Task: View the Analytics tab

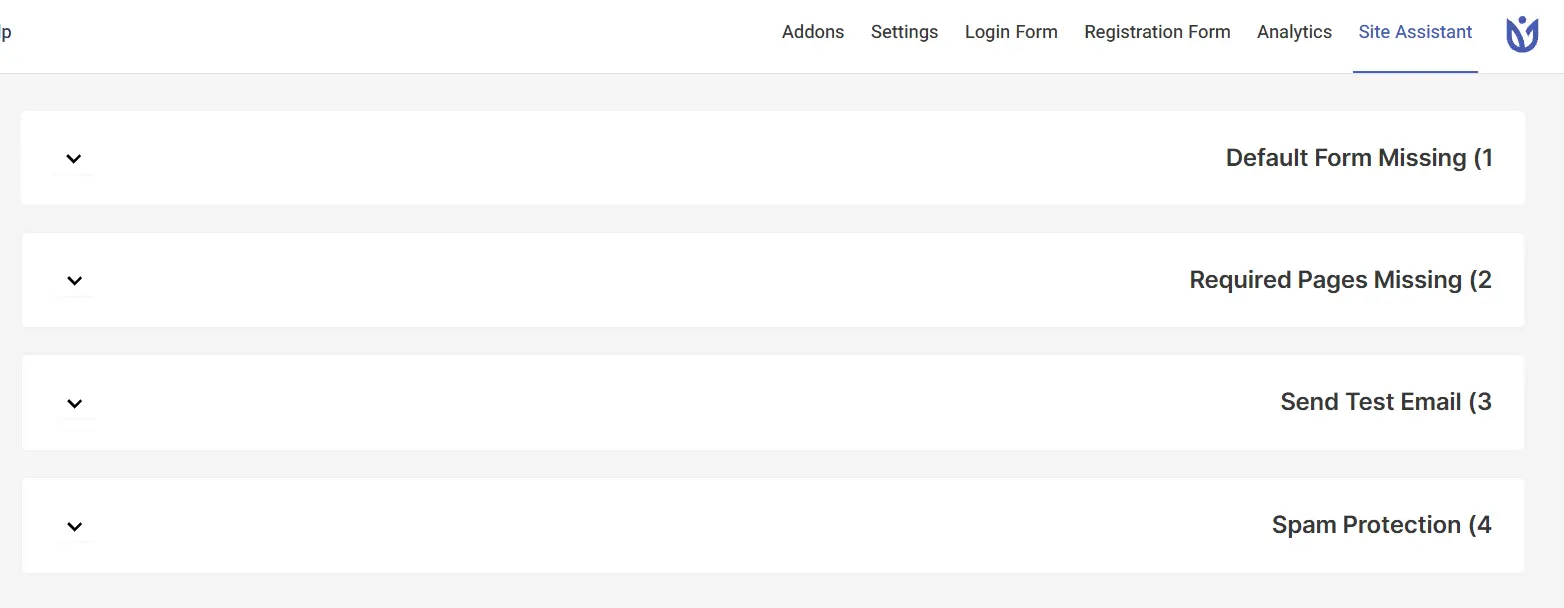Action: 1294,32
